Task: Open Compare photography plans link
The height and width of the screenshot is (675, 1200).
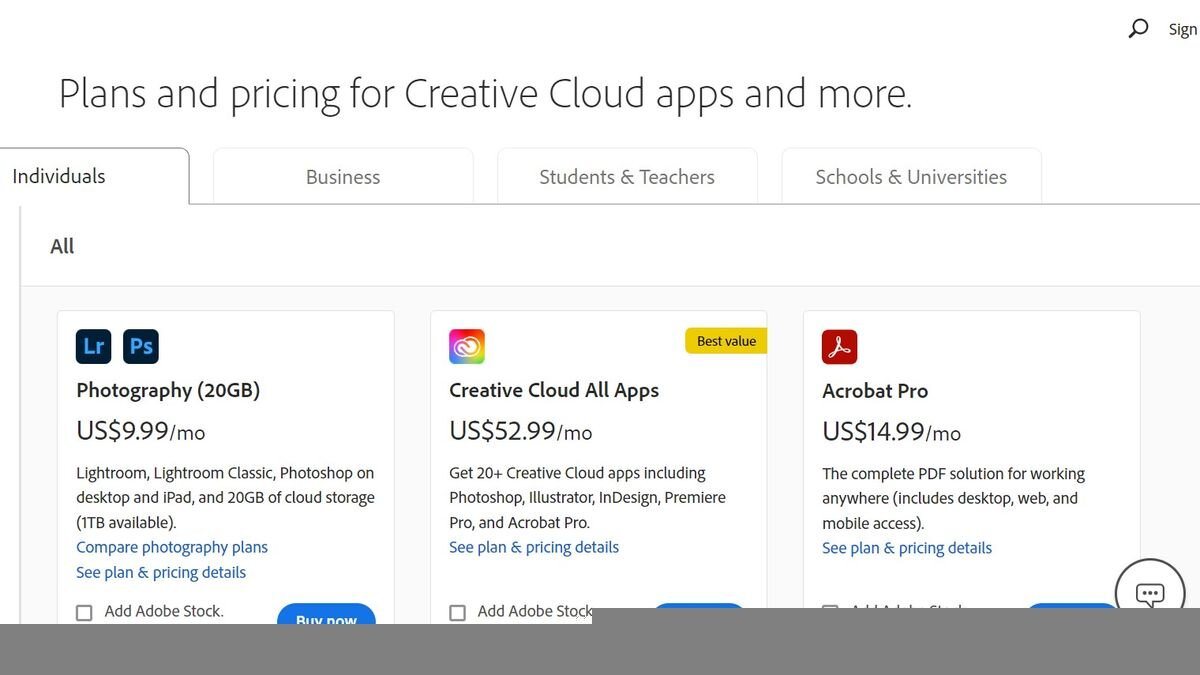Action: (x=171, y=547)
